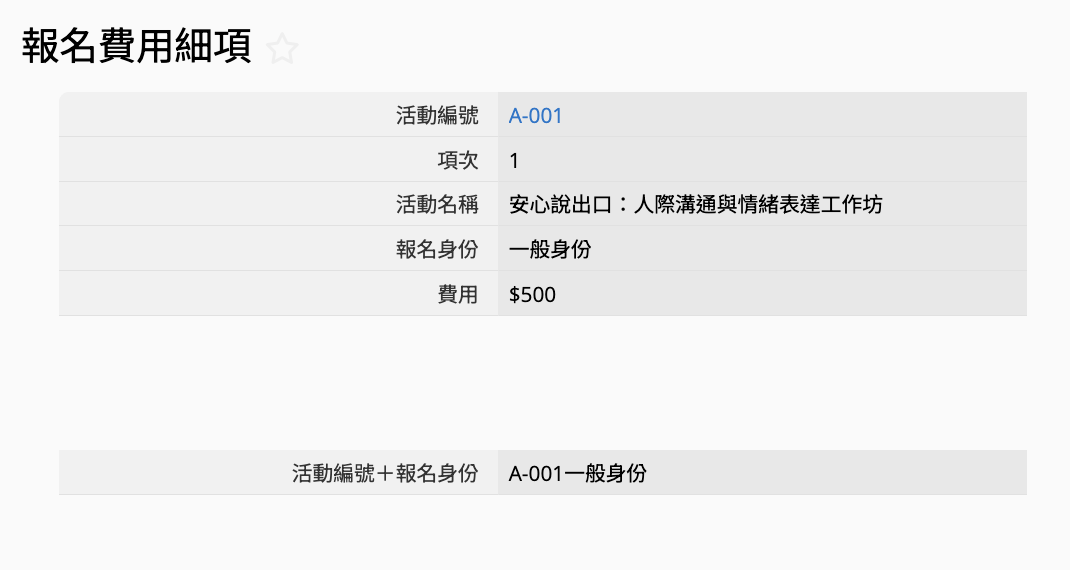
Task: Star this record as a favorite
Action: [283, 49]
